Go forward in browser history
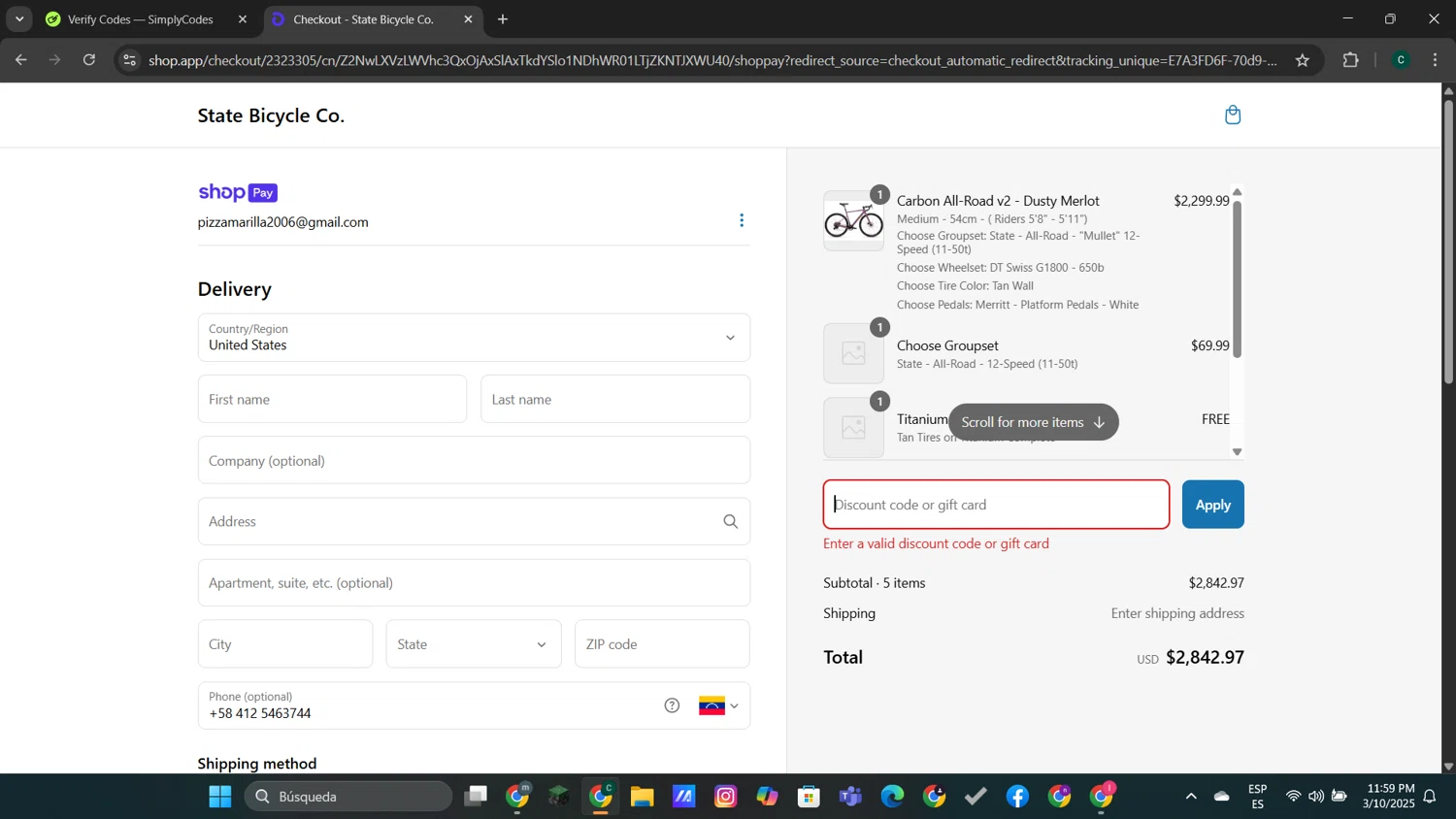Image resolution: width=1456 pixels, height=819 pixels. coord(55,60)
